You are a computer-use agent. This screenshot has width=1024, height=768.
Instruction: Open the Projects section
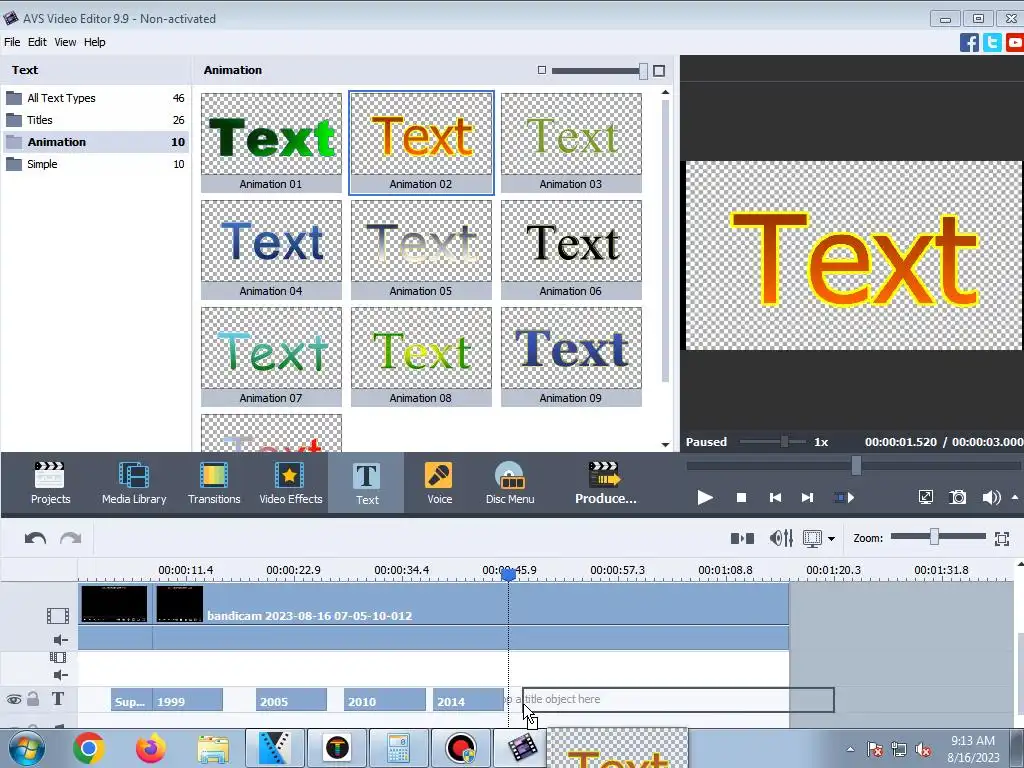[x=50, y=483]
